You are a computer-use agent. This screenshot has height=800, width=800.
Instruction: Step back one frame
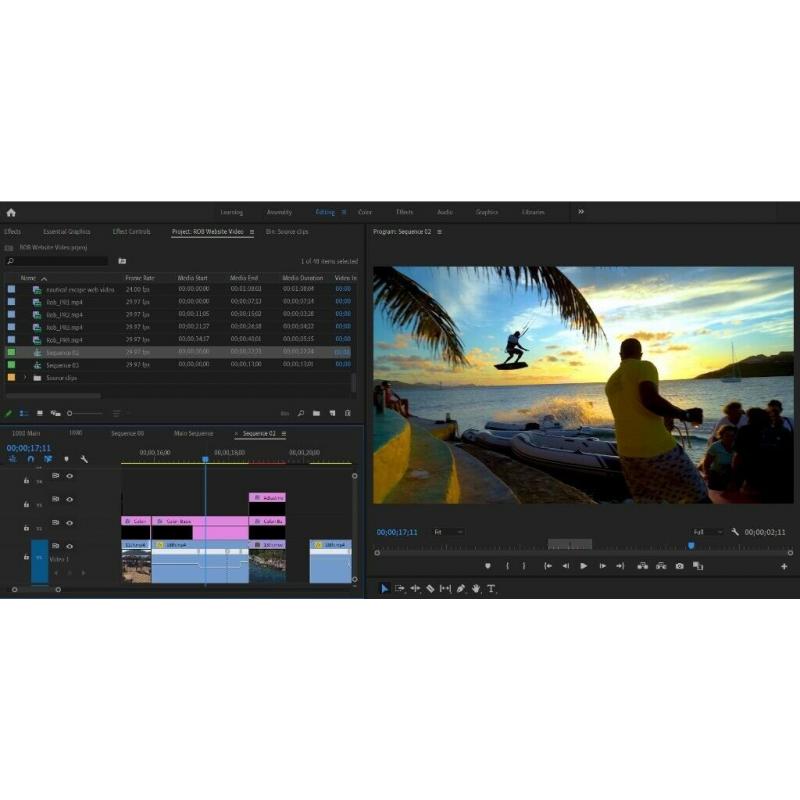[x=565, y=566]
